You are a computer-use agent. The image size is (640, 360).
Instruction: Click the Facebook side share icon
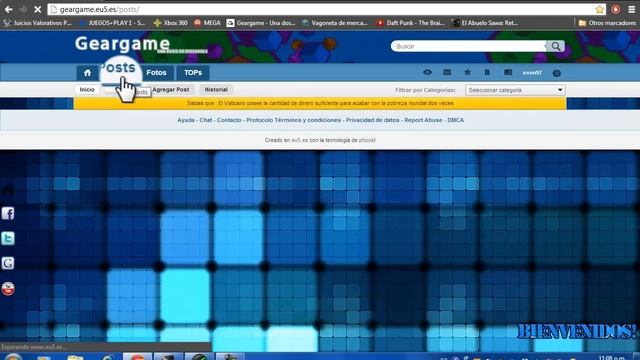click(8, 213)
